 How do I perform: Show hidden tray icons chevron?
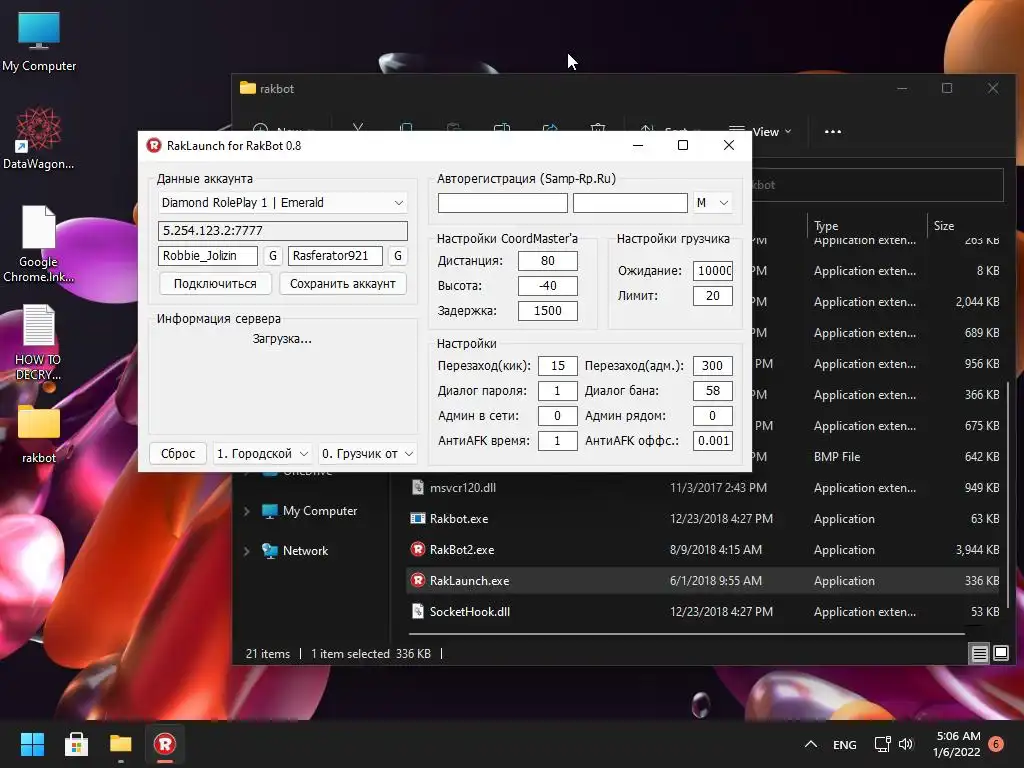click(810, 744)
